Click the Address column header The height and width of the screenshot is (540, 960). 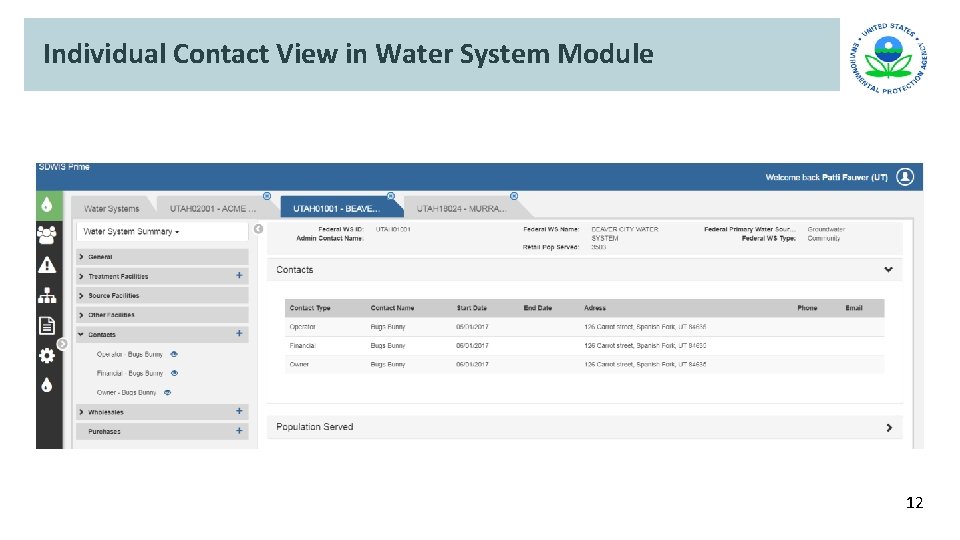click(x=594, y=308)
